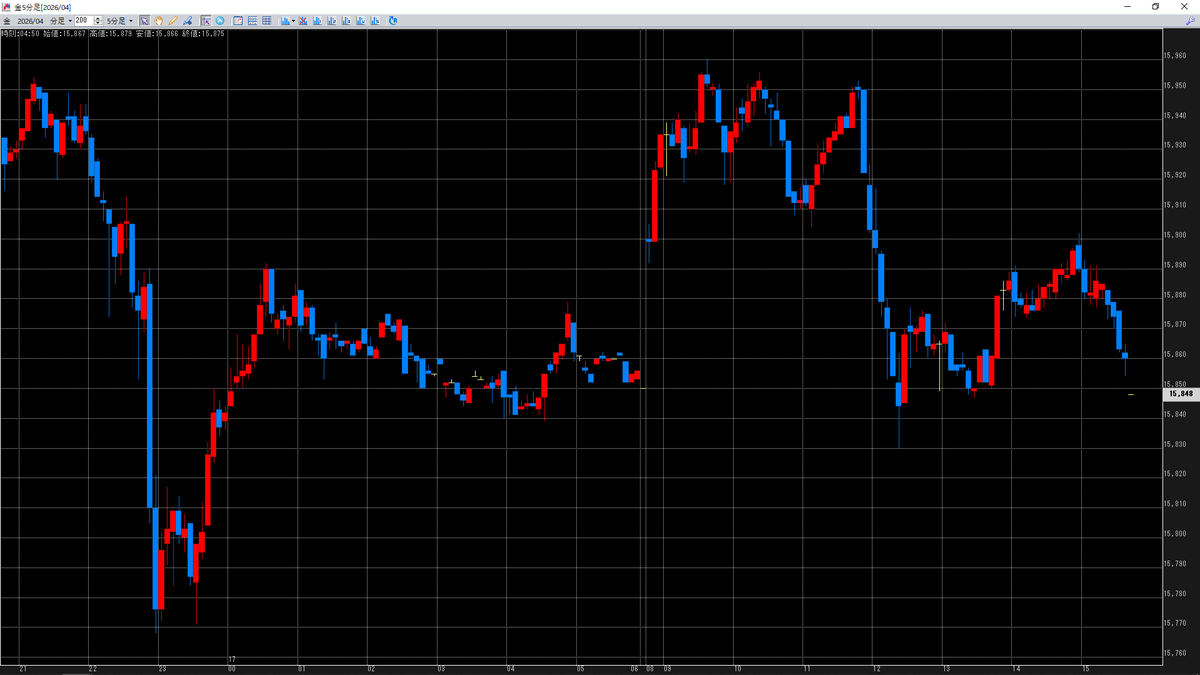Click the fourth of five chart-type icons
Image resolution: width=1200 pixels, height=675 pixels.
(361, 21)
